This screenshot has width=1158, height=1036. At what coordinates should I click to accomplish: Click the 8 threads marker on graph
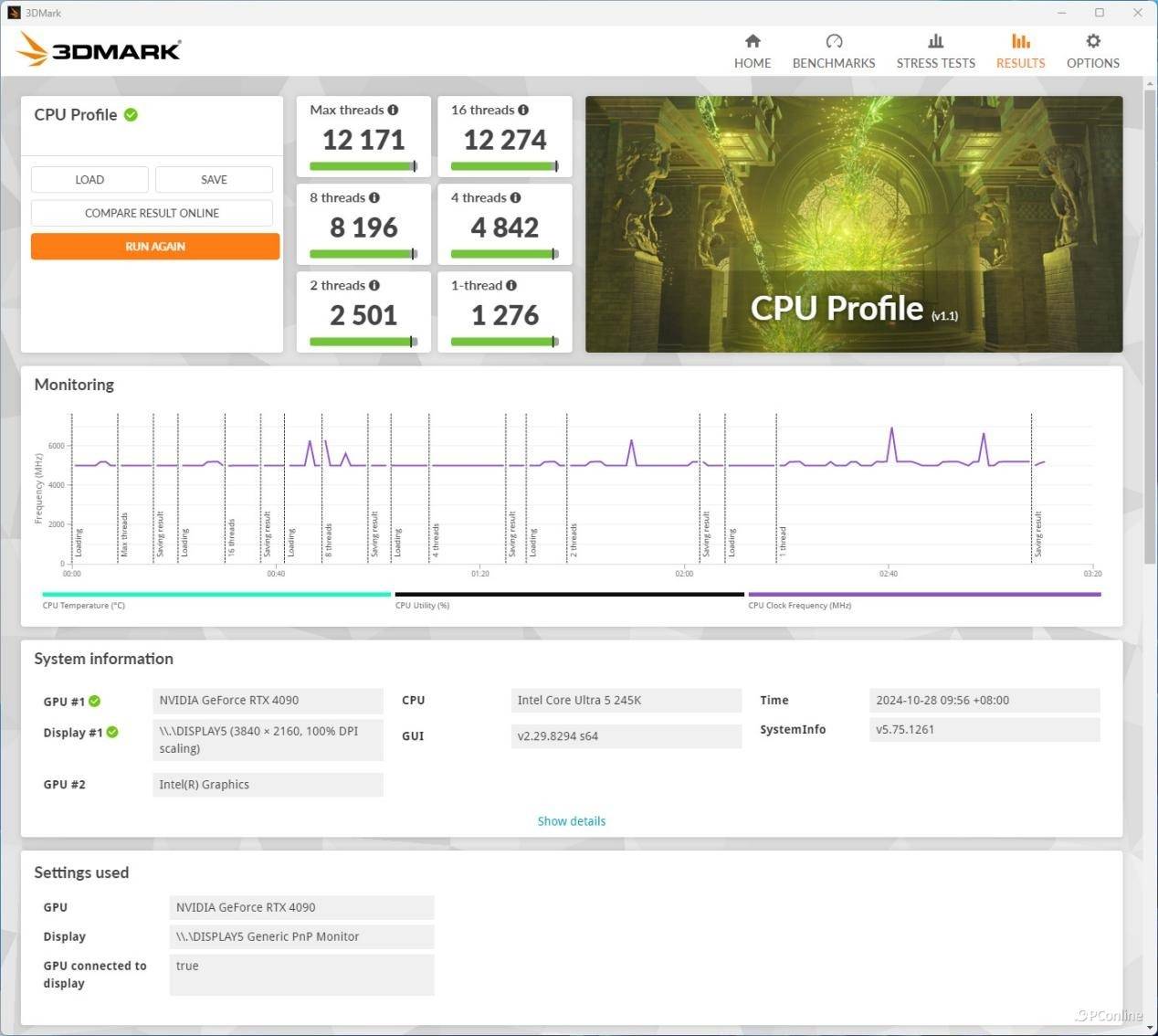(x=329, y=540)
